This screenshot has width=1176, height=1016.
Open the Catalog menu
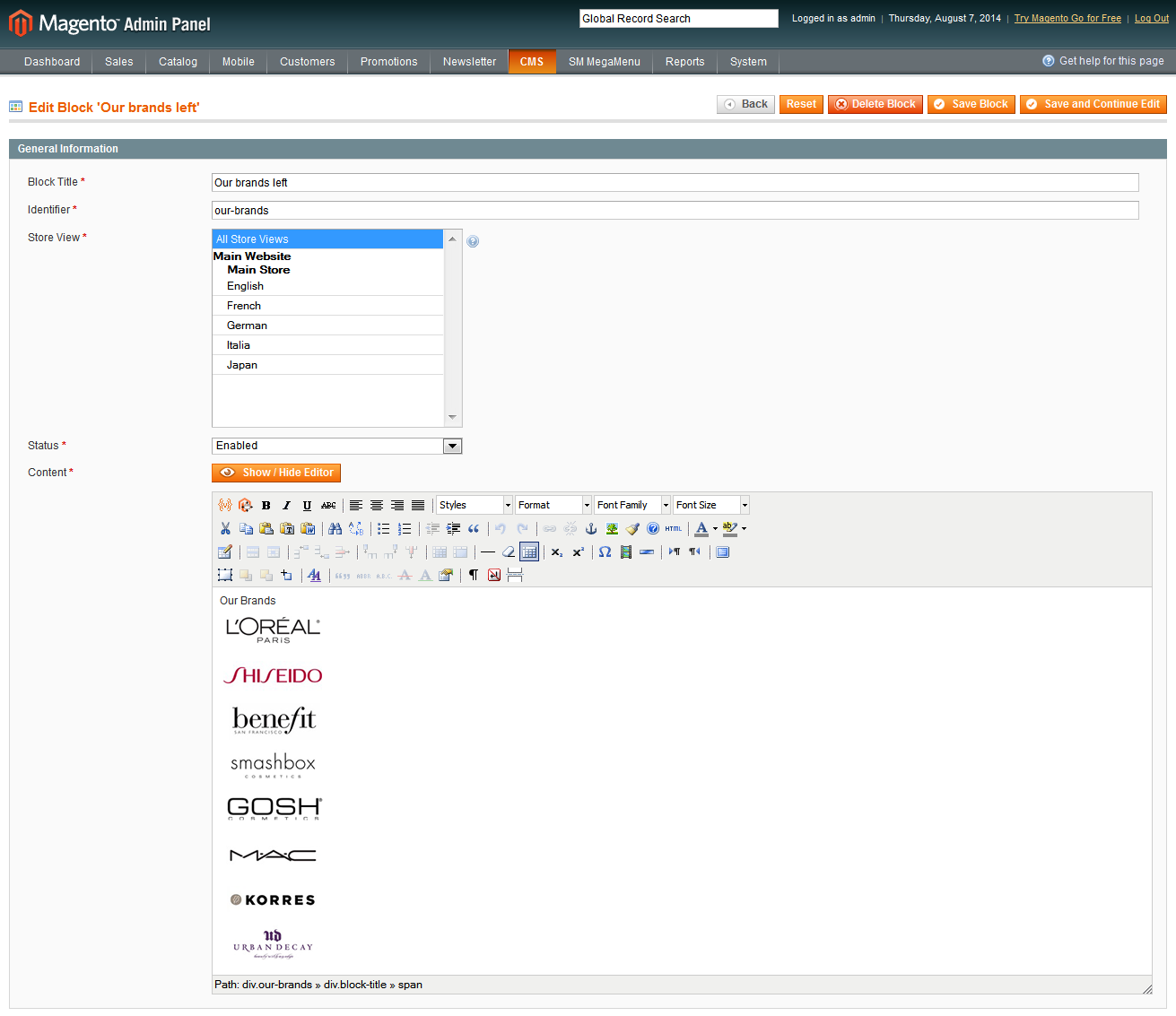(x=178, y=62)
